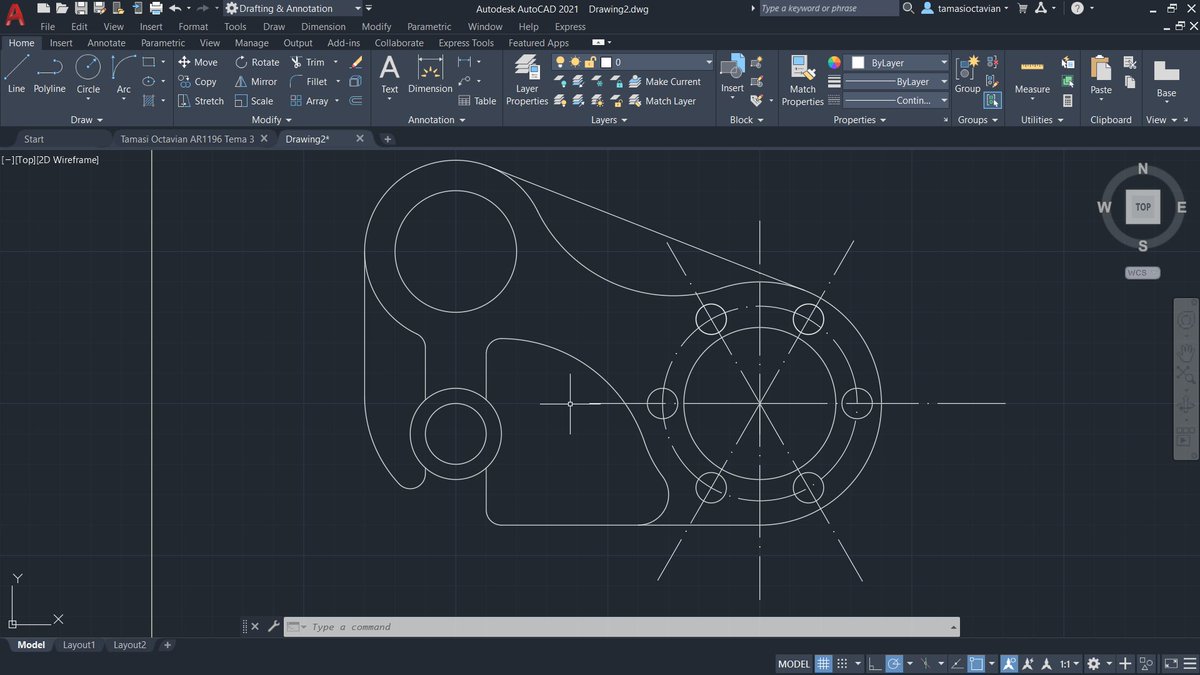
Task: Toggle drawing grid display in status bar
Action: tap(823, 664)
